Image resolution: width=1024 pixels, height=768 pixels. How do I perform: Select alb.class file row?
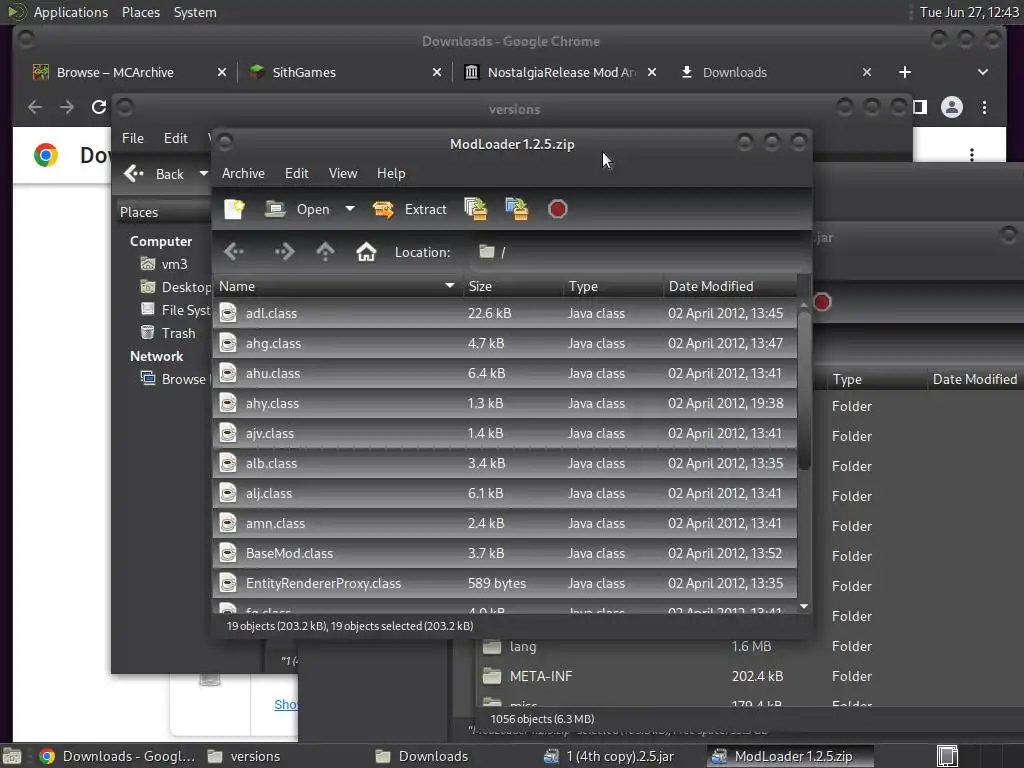(504, 463)
